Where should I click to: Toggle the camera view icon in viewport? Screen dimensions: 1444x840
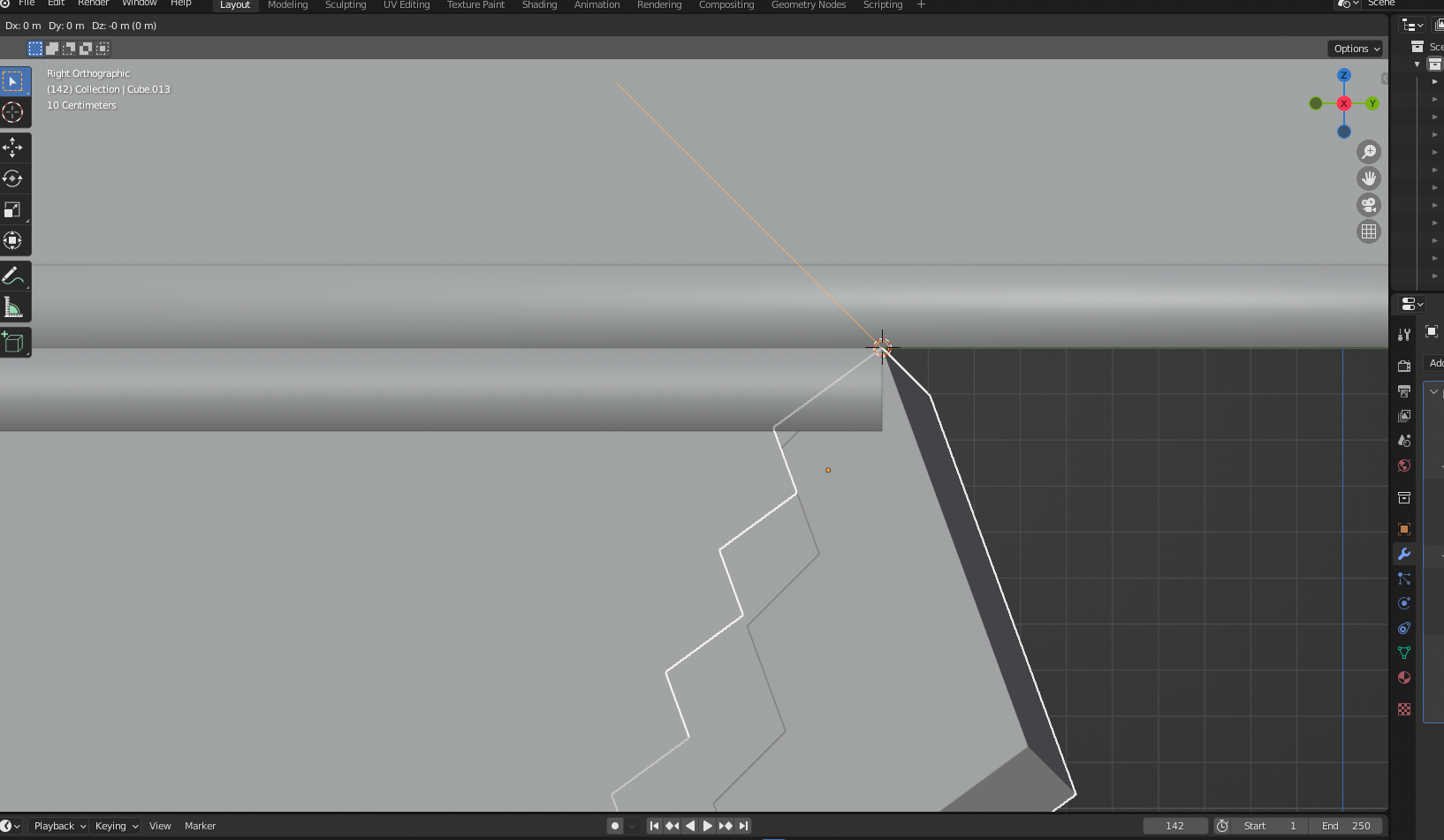(x=1368, y=204)
